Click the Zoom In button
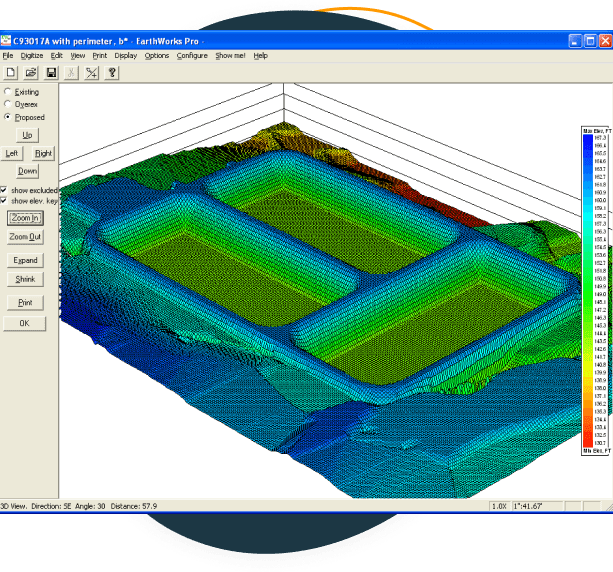The height and width of the screenshot is (572, 613). tap(25, 218)
